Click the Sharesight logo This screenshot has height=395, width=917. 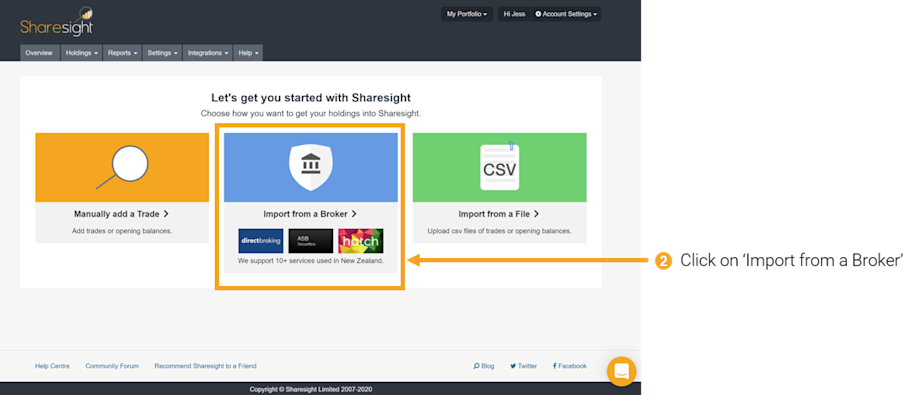click(57, 22)
